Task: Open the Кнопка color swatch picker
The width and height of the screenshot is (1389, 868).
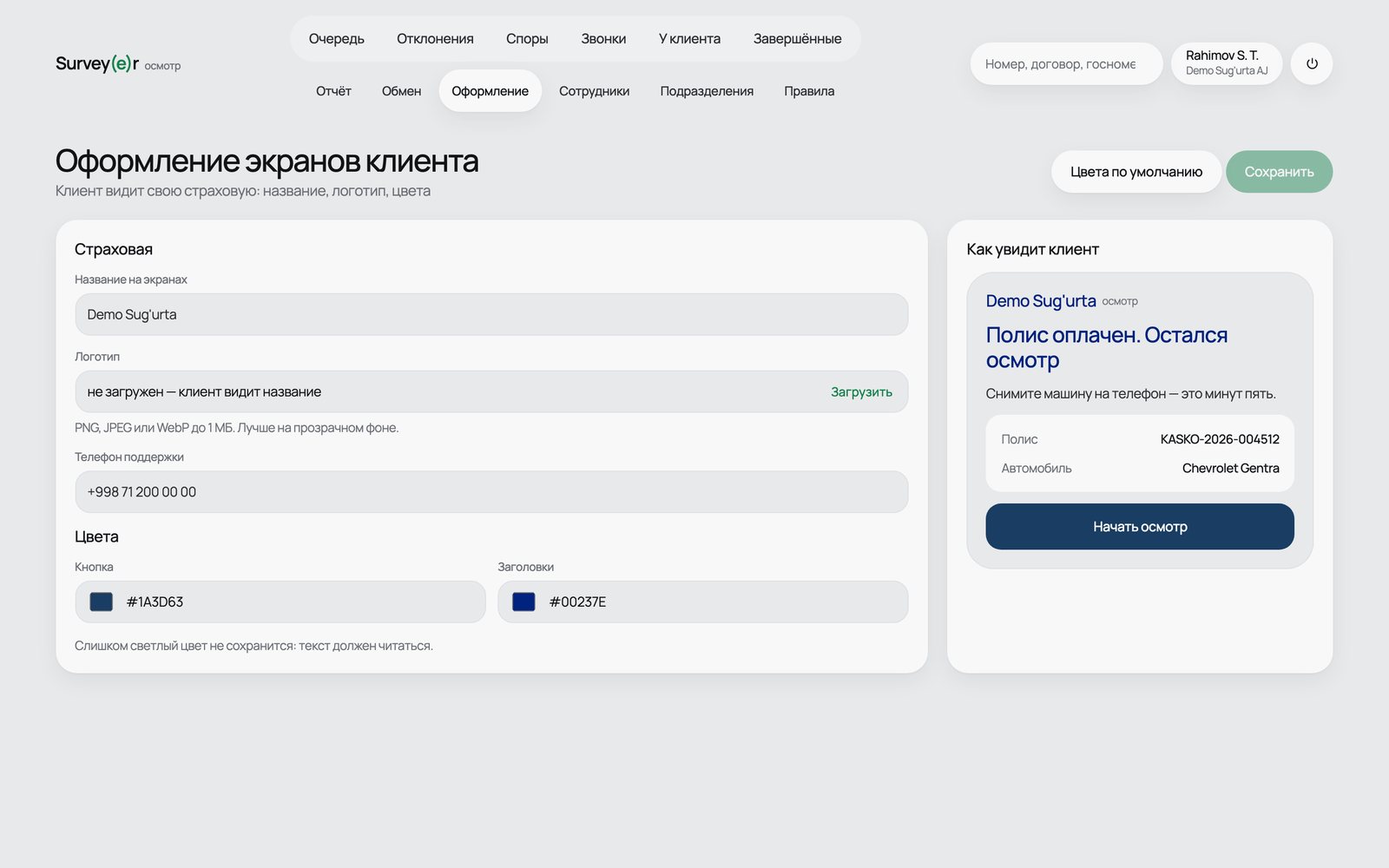Action: pos(102,602)
